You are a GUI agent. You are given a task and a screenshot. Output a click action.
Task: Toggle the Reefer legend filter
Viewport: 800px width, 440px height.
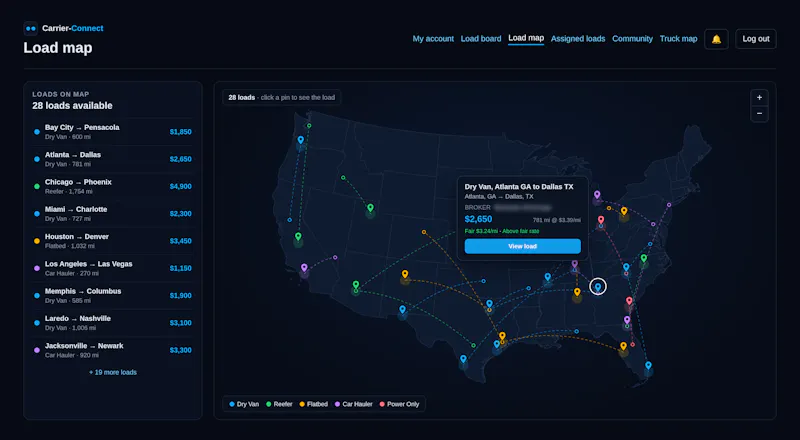(x=279, y=404)
